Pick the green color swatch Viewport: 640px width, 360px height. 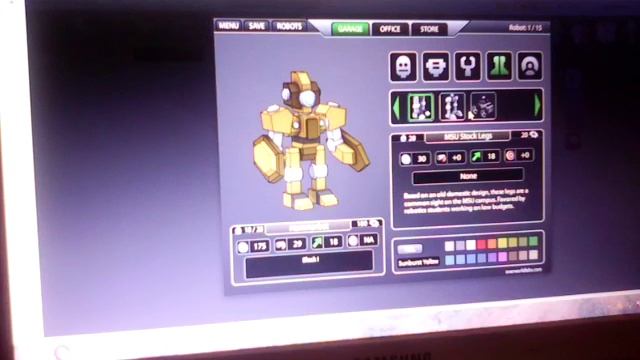click(x=533, y=241)
